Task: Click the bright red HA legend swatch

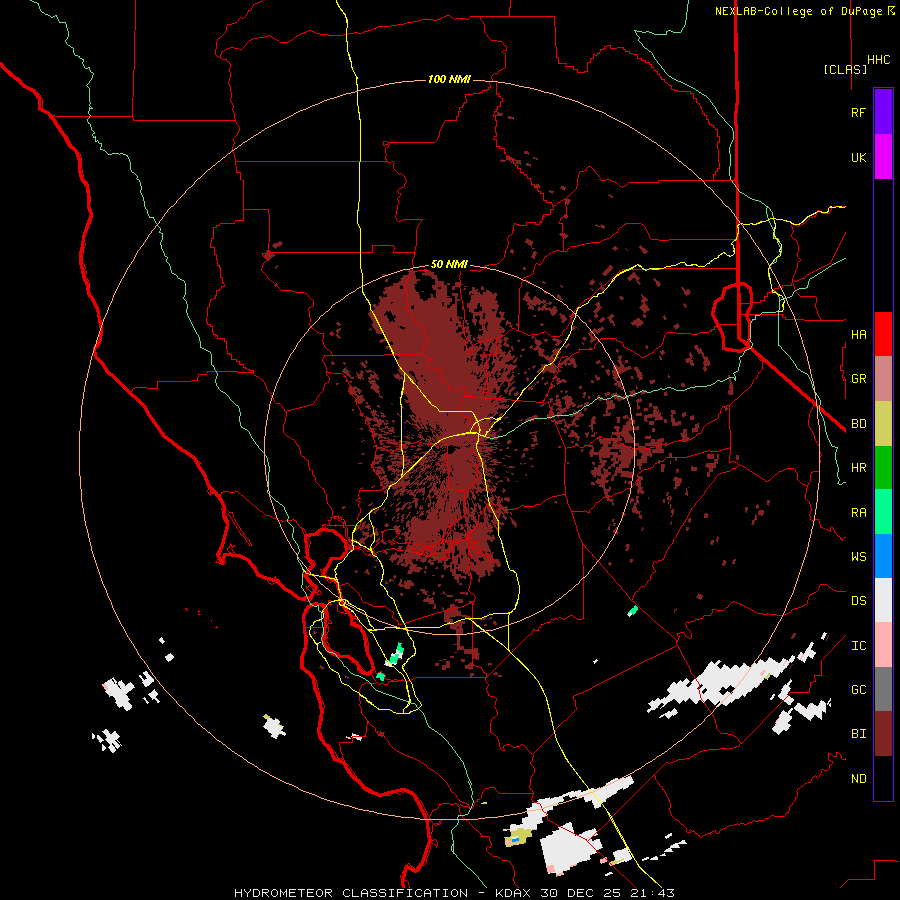Action: coord(883,334)
